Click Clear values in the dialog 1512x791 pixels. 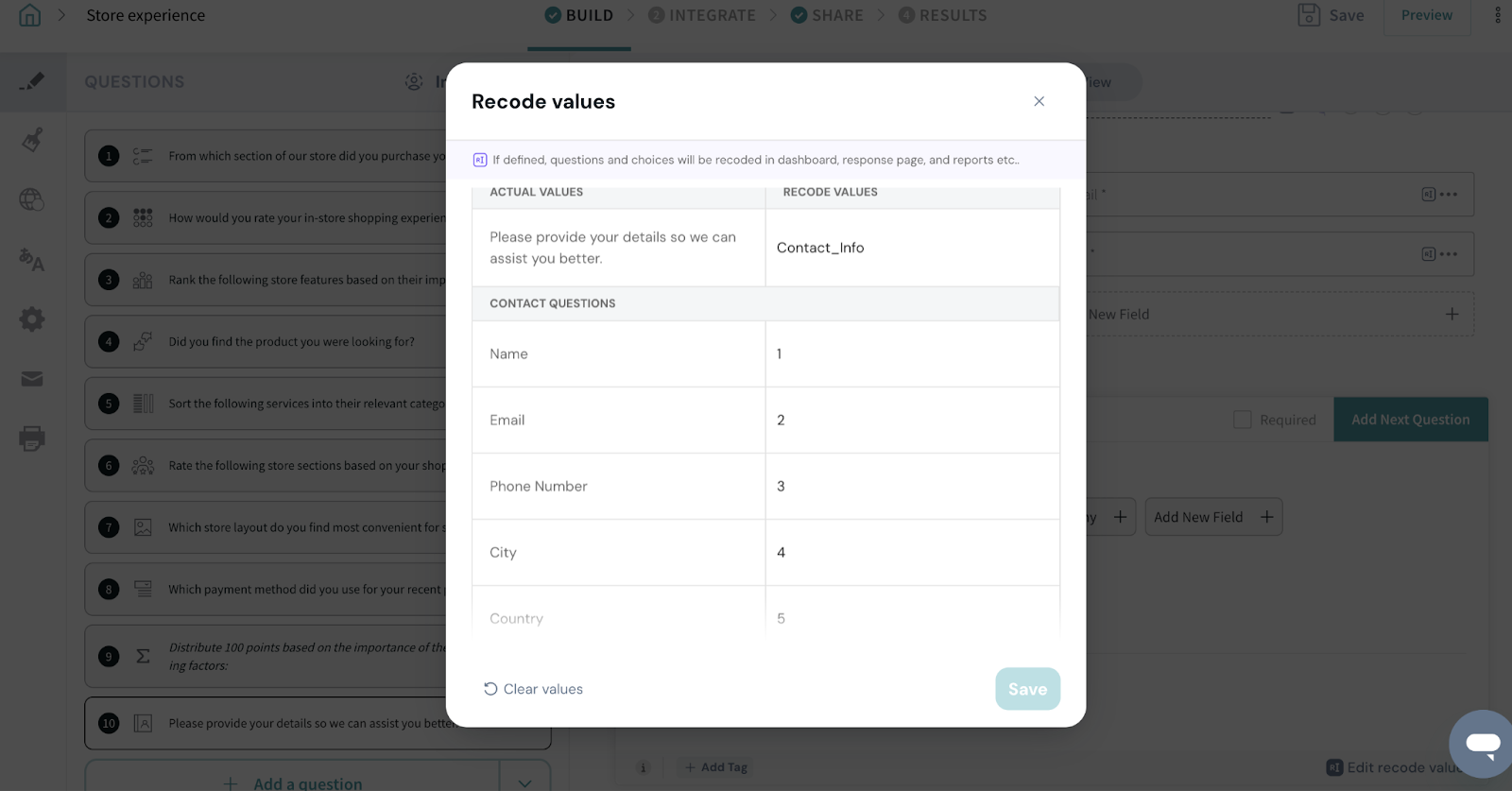(534, 689)
